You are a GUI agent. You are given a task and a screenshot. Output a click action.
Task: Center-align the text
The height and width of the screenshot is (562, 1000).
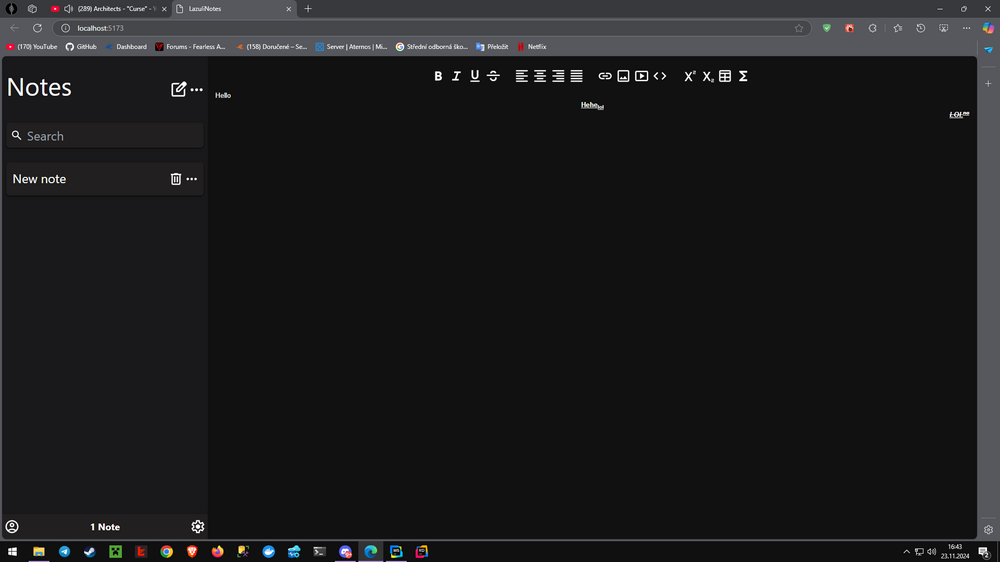click(x=540, y=76)
